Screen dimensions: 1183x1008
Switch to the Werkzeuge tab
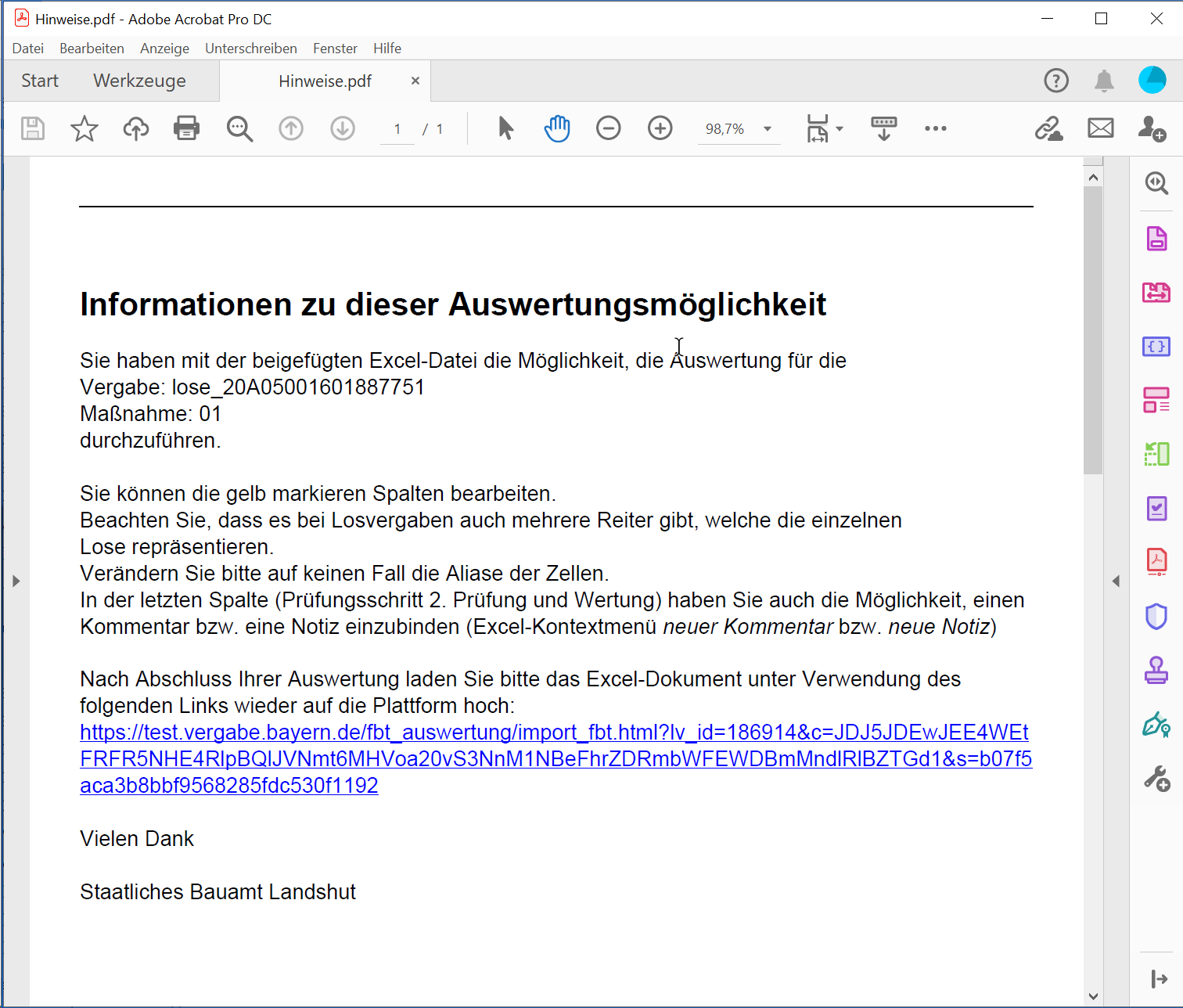point(139,81)
